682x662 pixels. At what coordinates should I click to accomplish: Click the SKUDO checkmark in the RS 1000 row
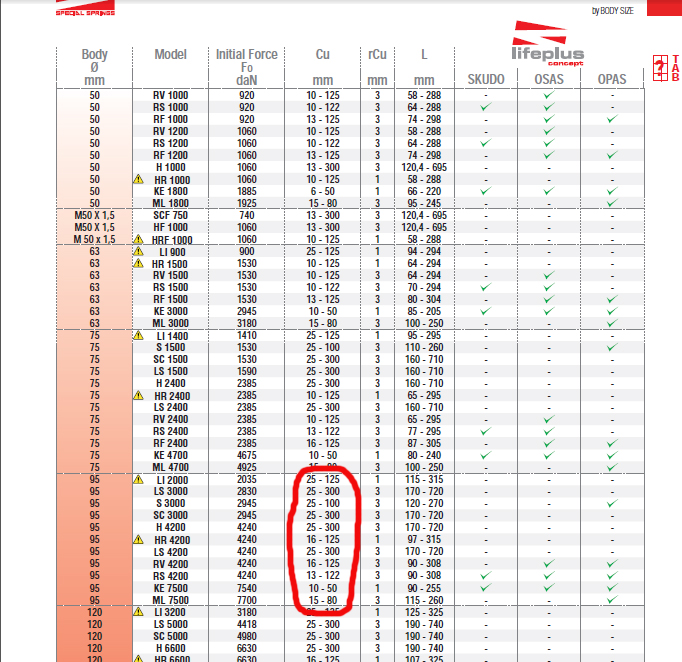[x=486, y=107]
